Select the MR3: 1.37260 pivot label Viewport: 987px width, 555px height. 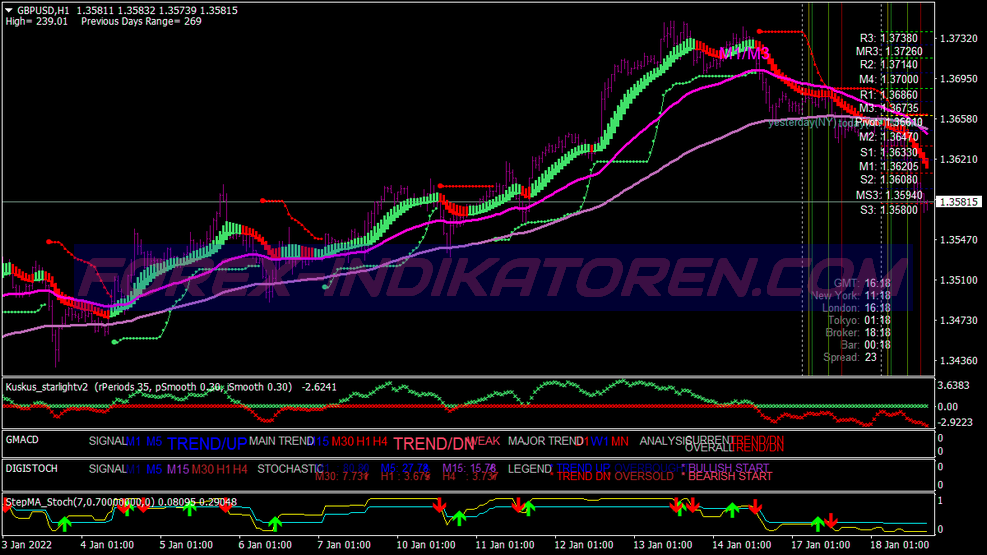click(889, 52)
